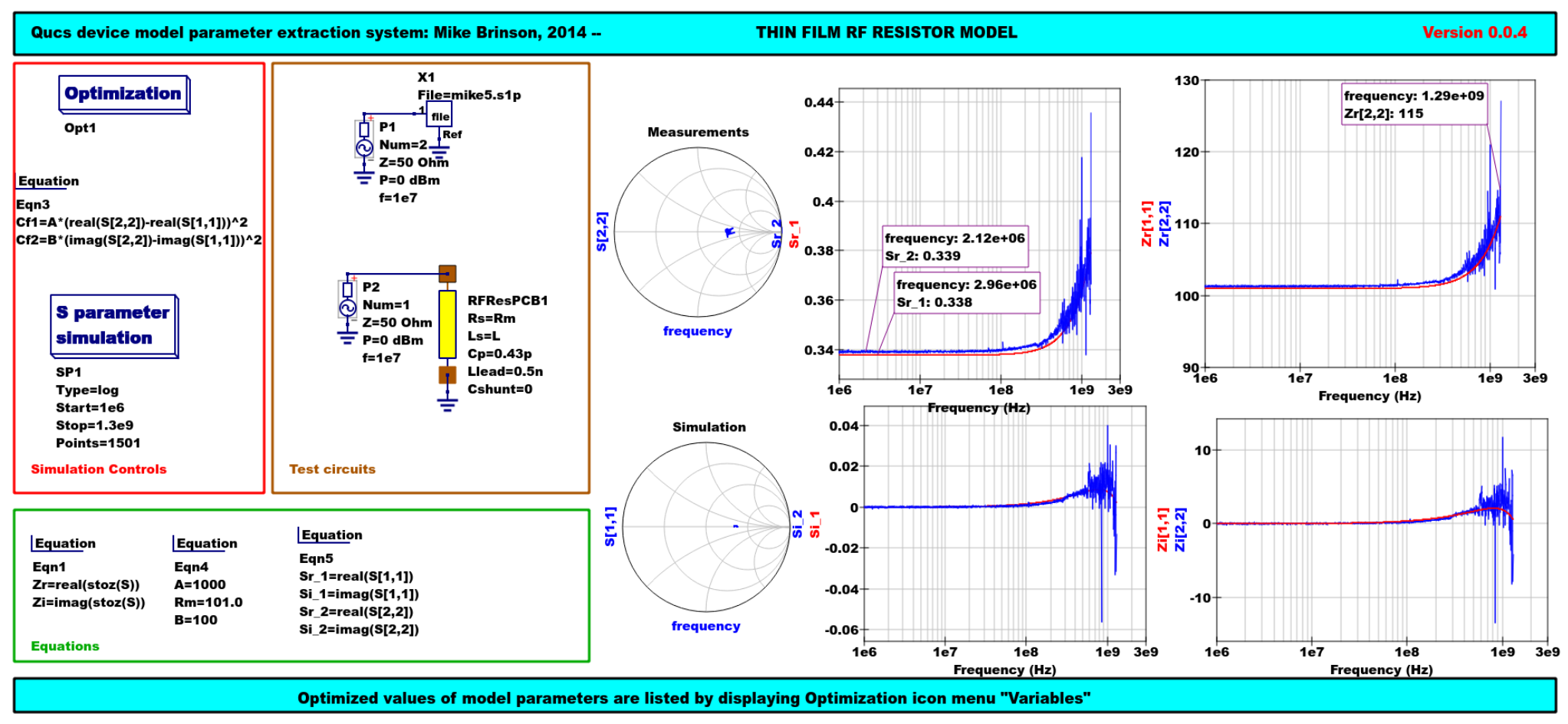Select the Measurements Smith chart

click(698, 232)
